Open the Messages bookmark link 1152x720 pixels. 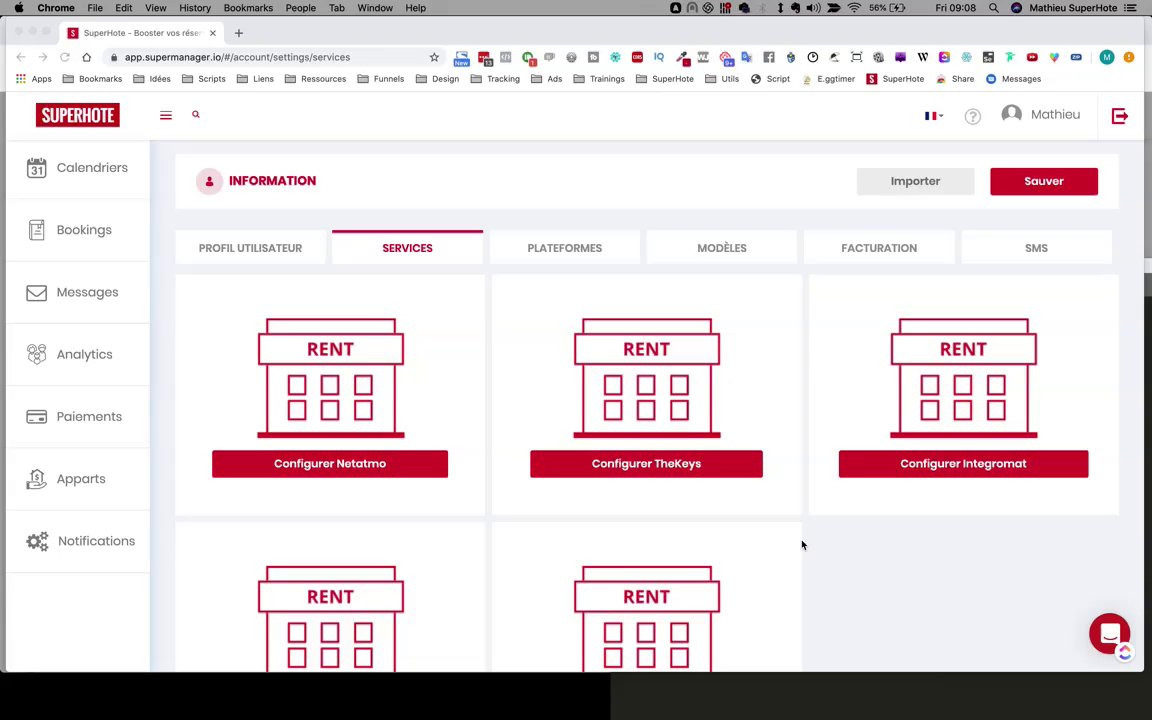point(1013,79)
